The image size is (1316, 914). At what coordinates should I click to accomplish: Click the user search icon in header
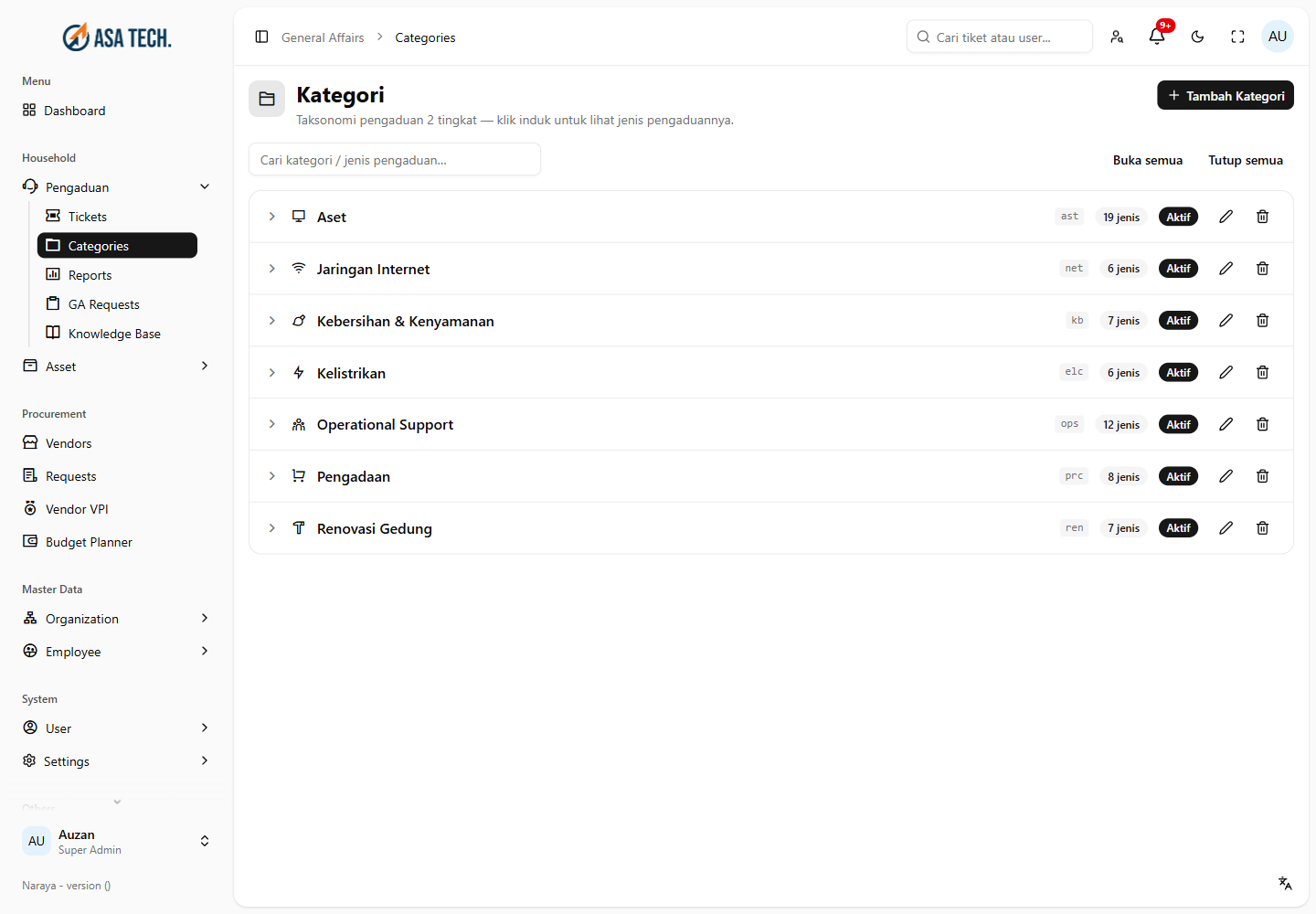coord(1117,37)
